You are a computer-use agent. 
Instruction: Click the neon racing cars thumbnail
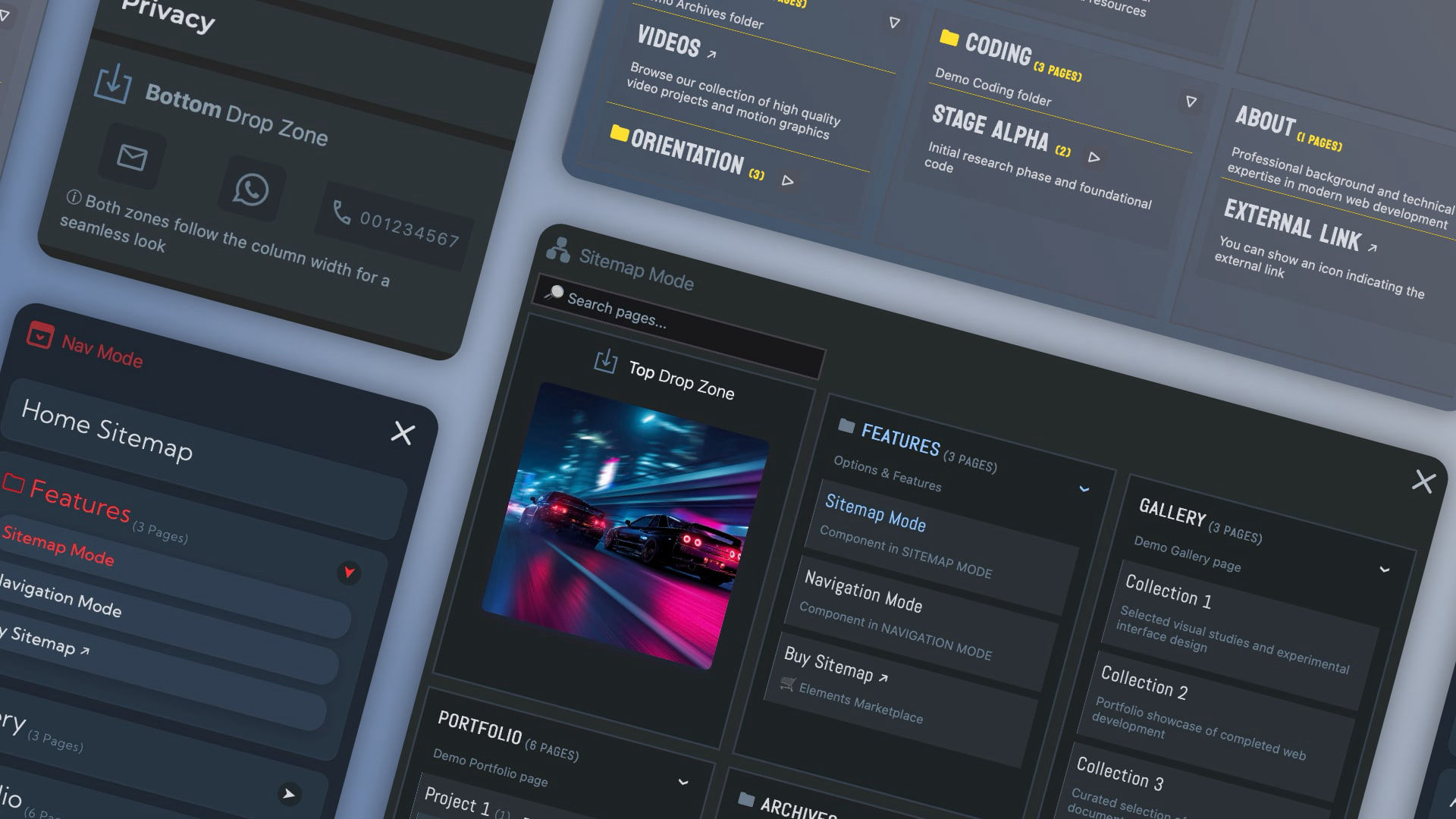click(626, 526)
